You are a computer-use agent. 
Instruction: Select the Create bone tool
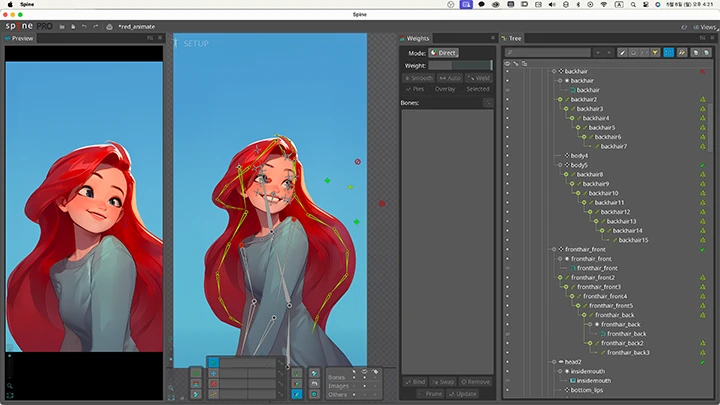tap(196, 394)
